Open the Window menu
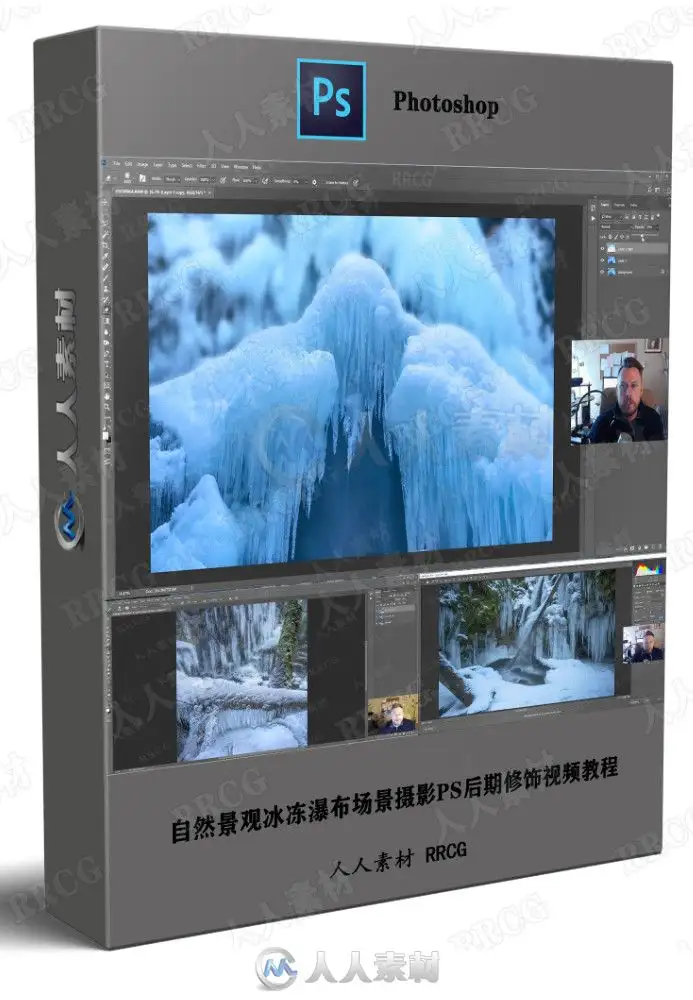Viewport: 693px width, 1000px height. coord(240,166)
